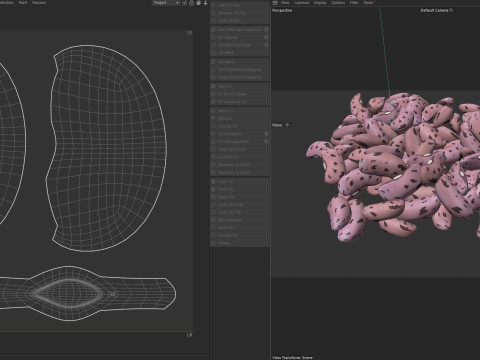The height and width of the screenshot is (360, 480).
Task: Open the Filter menu
Action: coord(354,3)
